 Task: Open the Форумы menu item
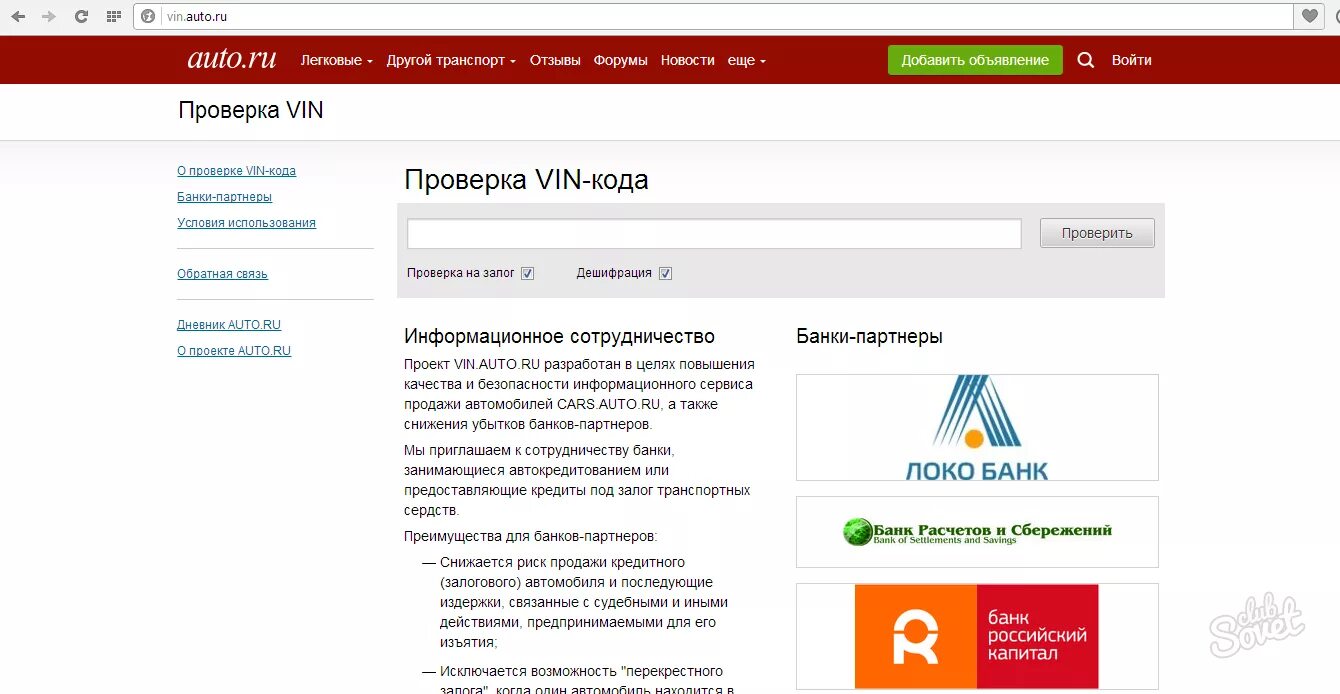620,60
